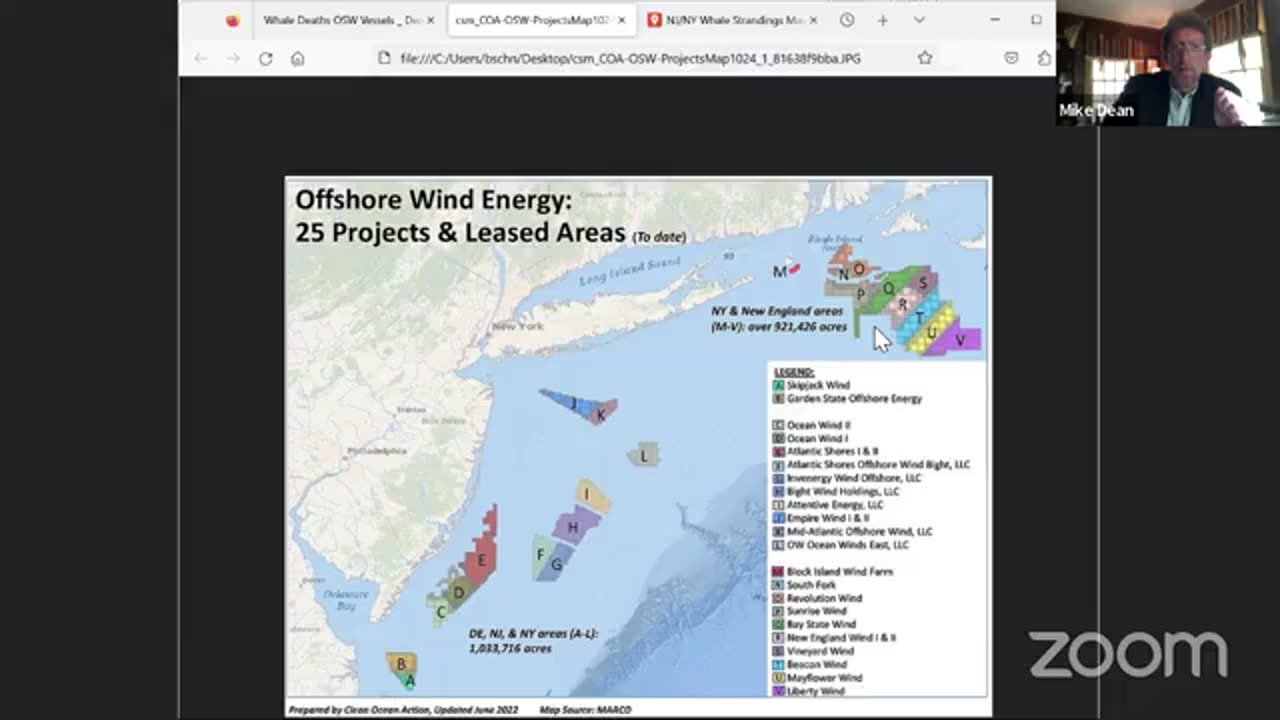
Task: Click the small red area labeled M
Action: (x=795, y=268)
